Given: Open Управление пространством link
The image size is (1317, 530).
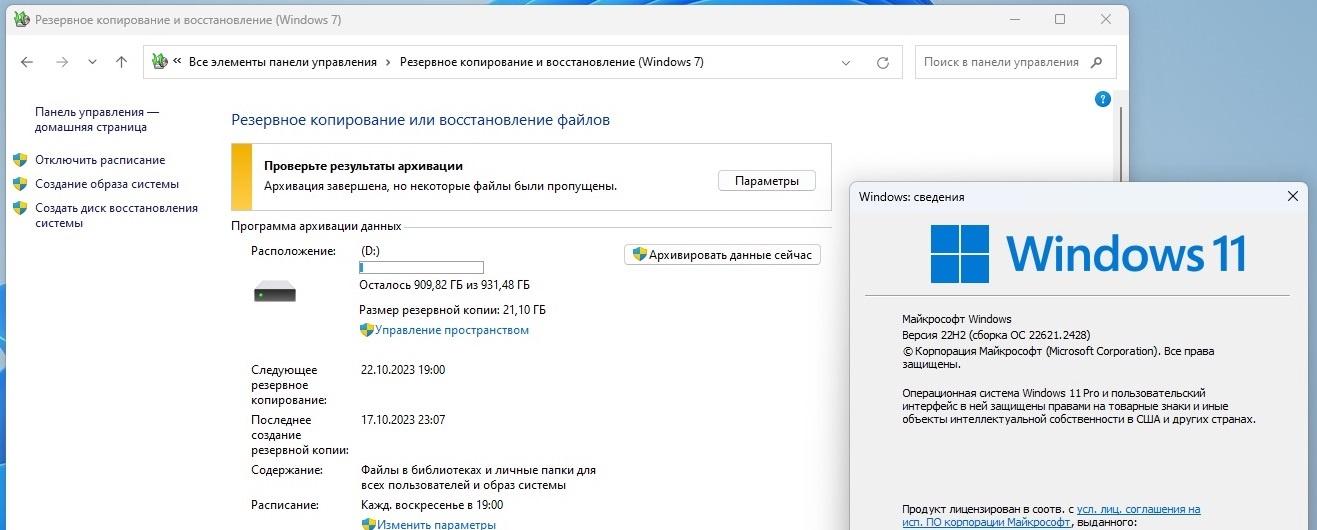Looking at the screenshot, I should coord(452,330).
